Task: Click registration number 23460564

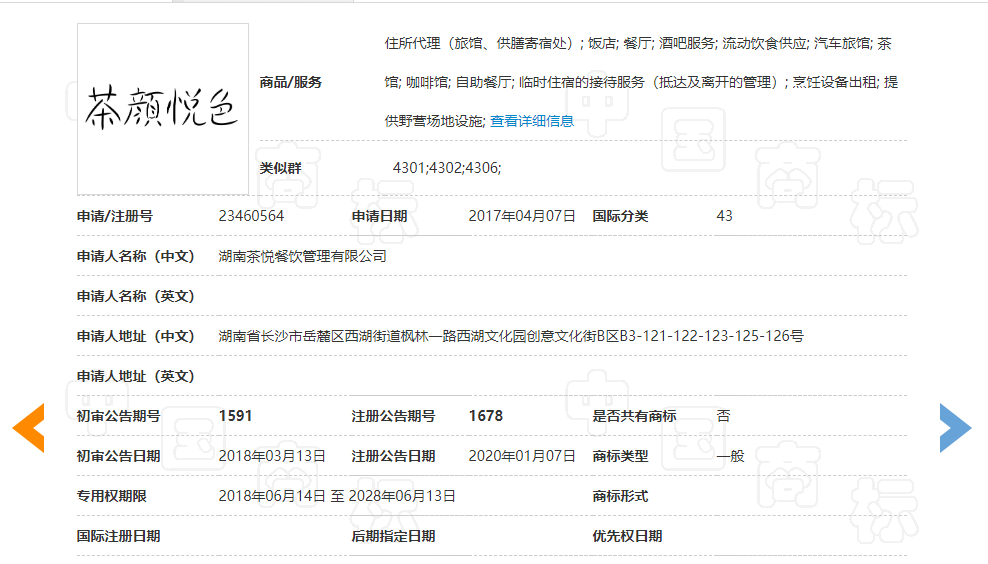Action: point(251,216)
